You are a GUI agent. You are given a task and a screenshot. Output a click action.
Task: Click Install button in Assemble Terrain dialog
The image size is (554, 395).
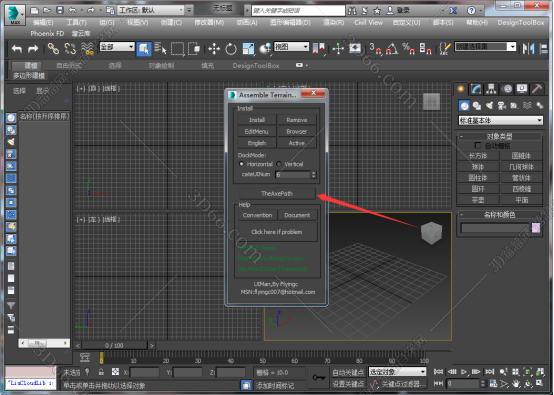tap(257, 120)
